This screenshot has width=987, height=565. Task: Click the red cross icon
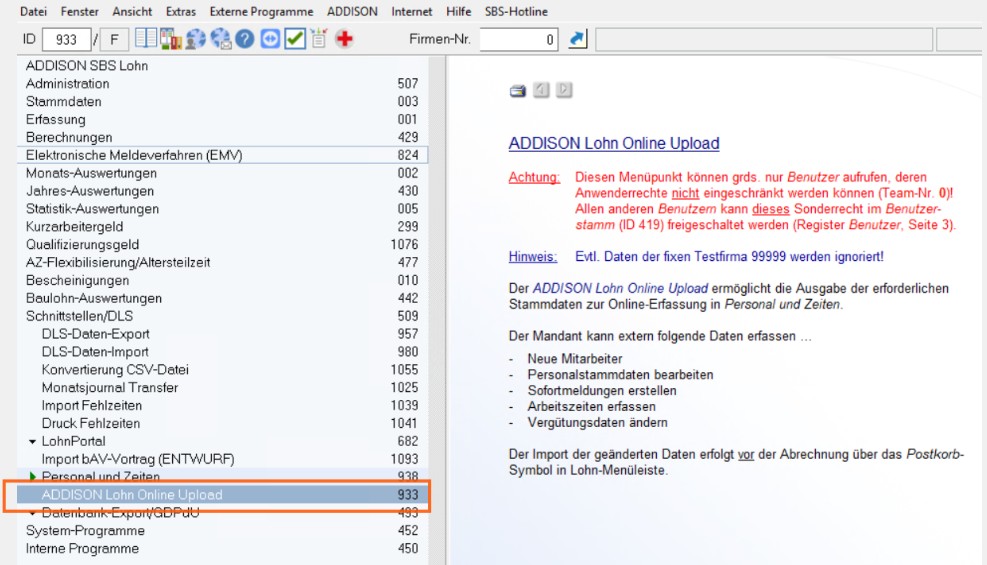click(x=344, y=39)
